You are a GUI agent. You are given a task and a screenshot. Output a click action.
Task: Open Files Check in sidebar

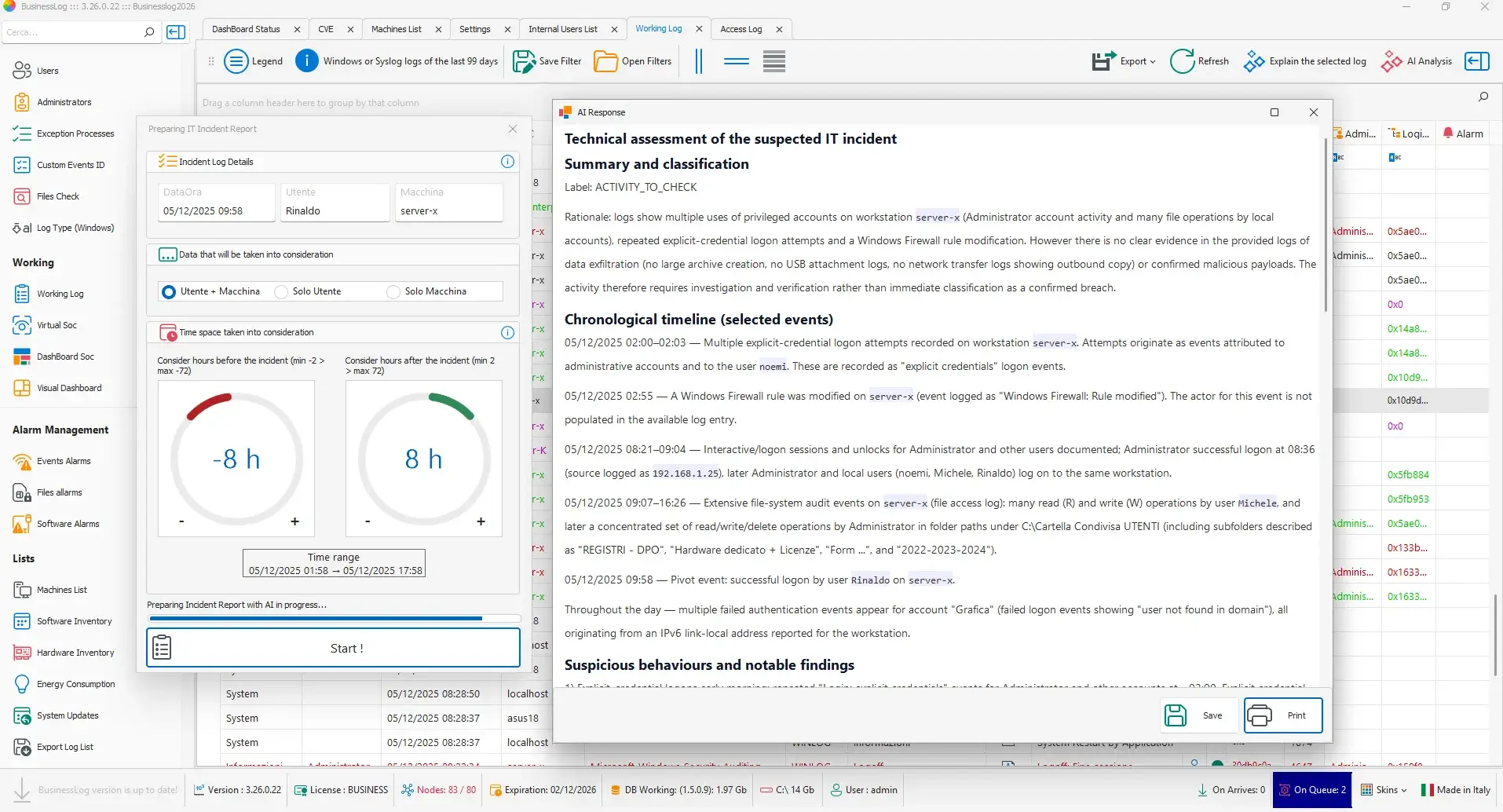click(46, 196)
